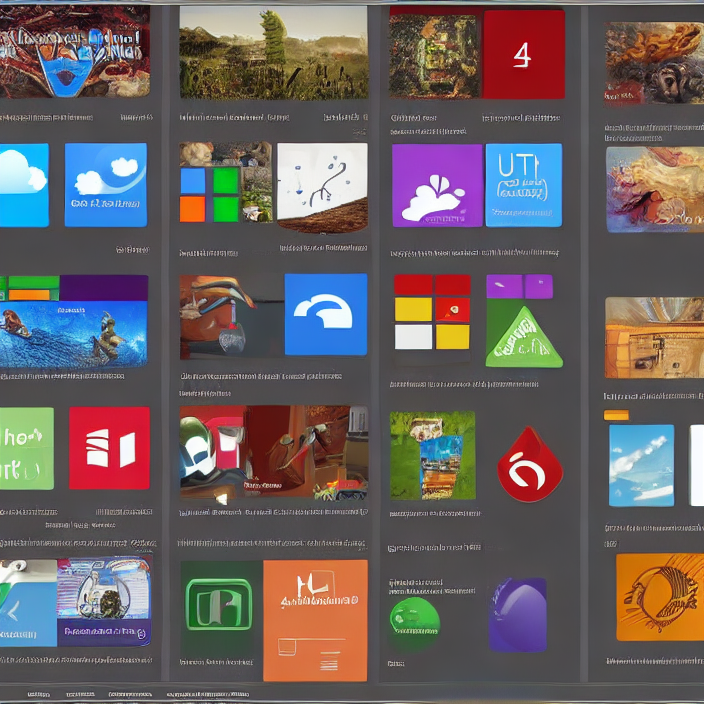Open the red tile showing number 4
This screenshot has height=704, width=704.
click(524, 54)
